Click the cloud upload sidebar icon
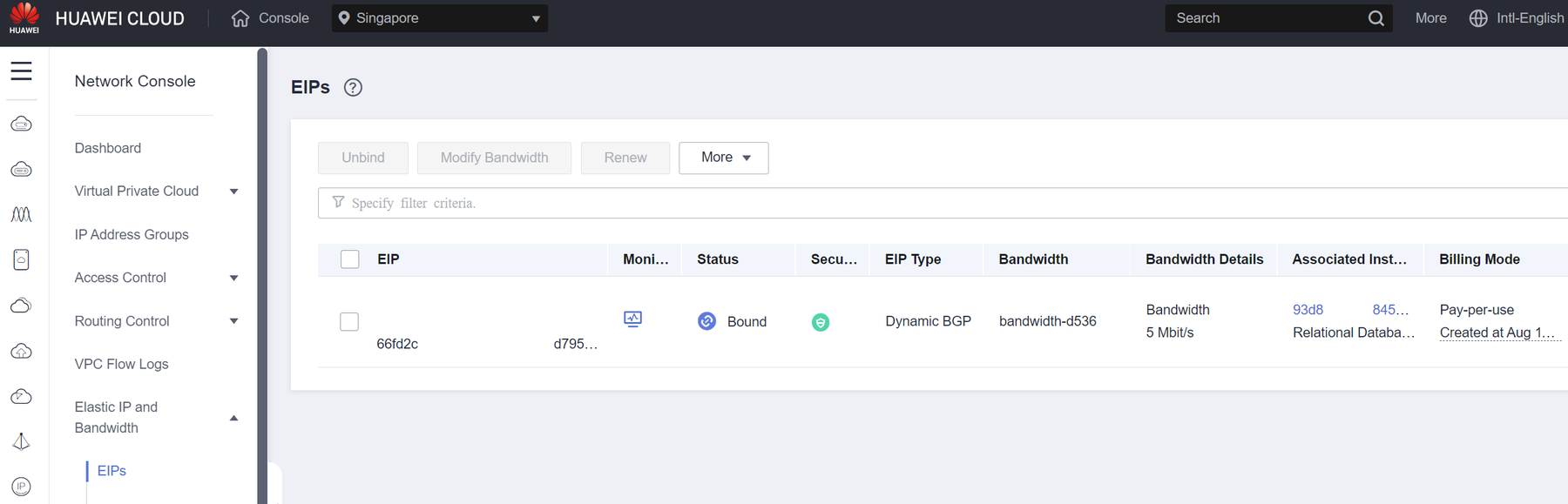This screenshot has width=1568, height=504. (22, 351)
